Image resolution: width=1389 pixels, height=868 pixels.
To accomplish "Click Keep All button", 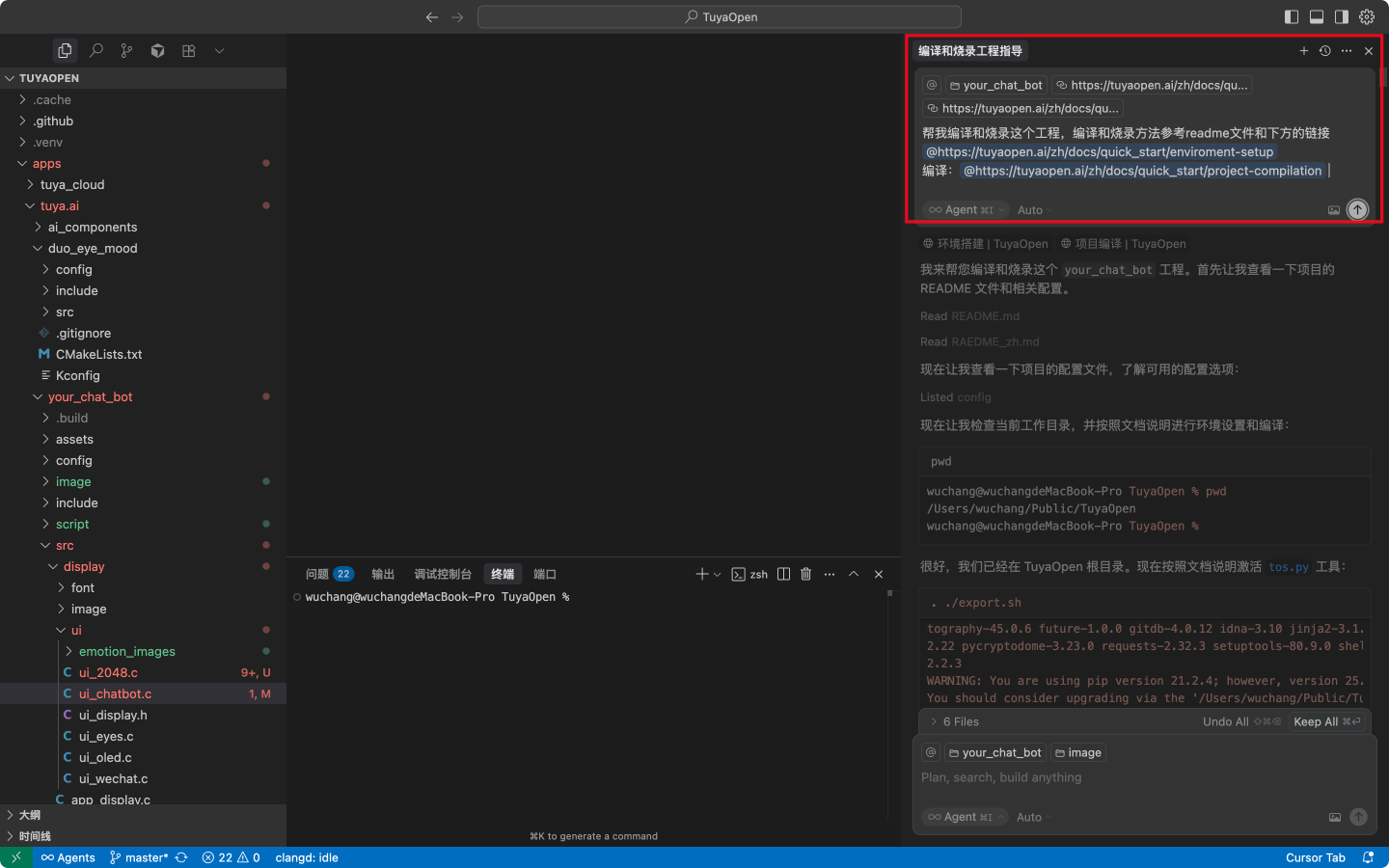I will [x=1327, y=721].
